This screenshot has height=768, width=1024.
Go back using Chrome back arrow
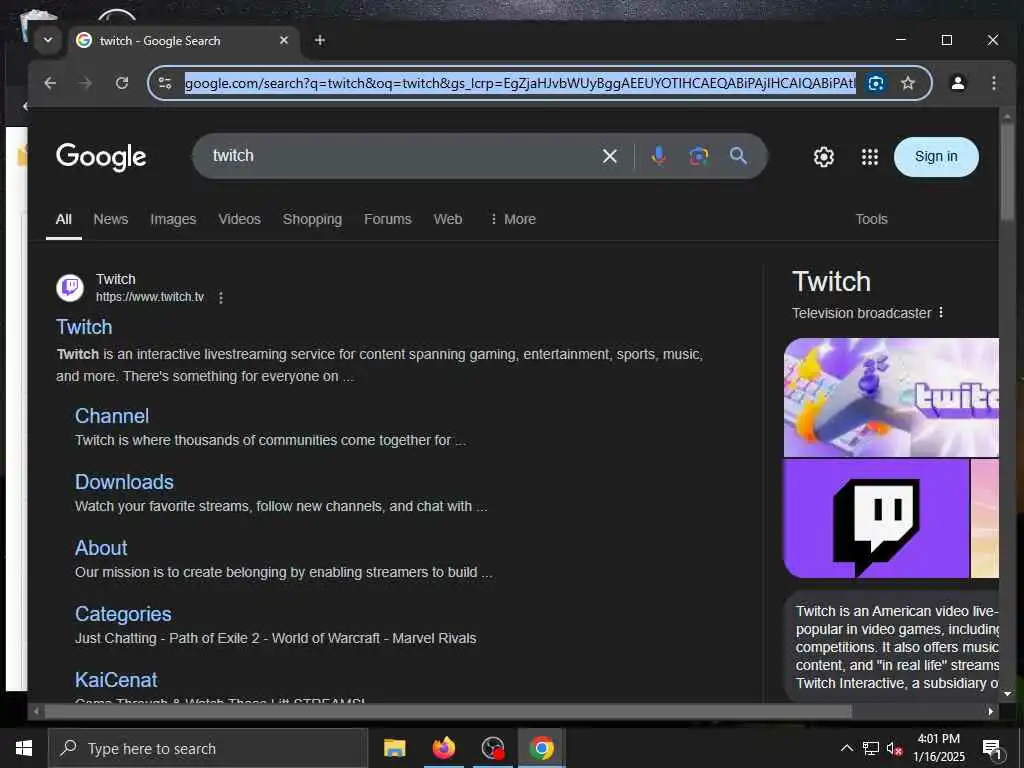coord(50,83)
